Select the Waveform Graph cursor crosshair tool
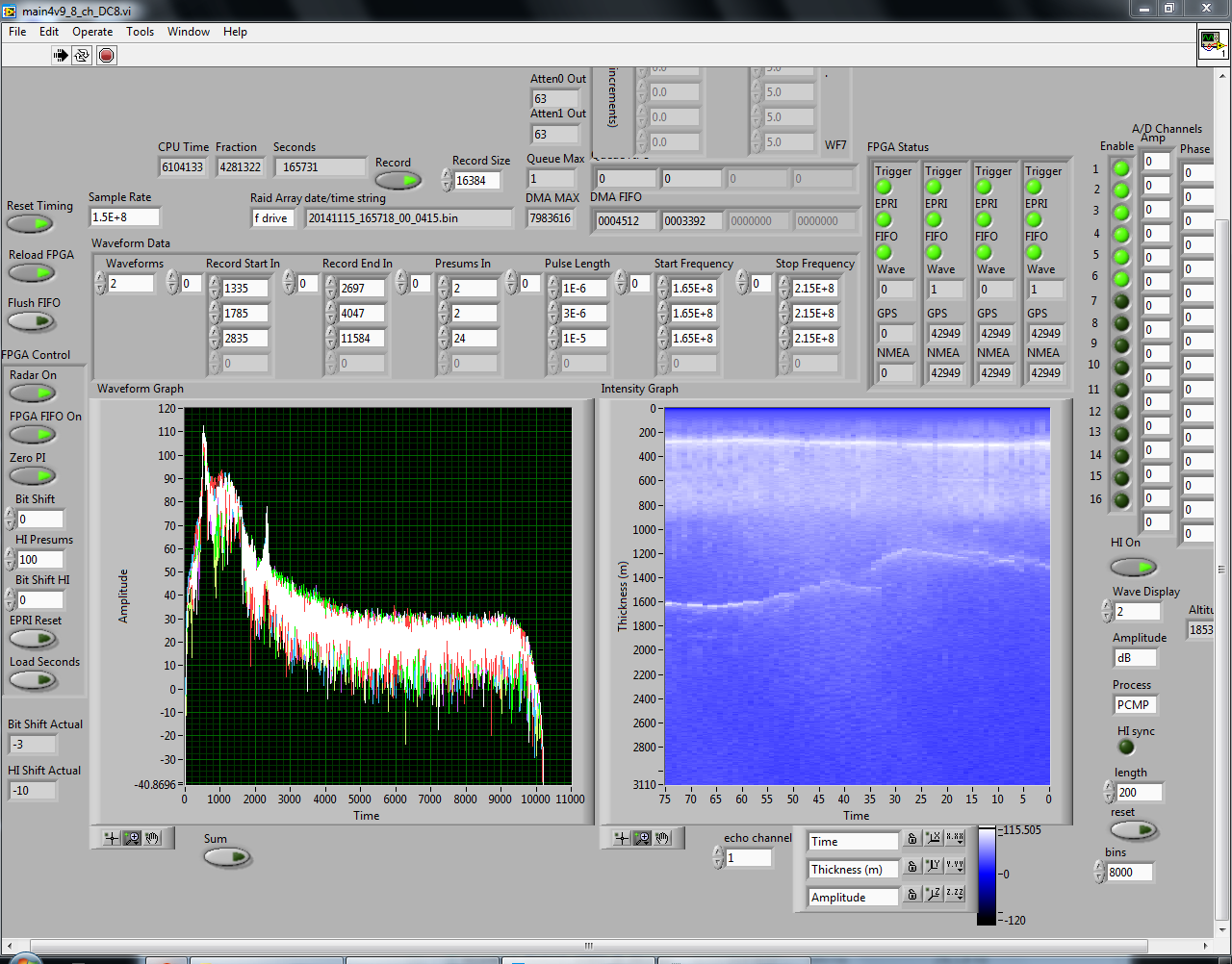This screenshot has width=1232, height=964. coord(112,838)
